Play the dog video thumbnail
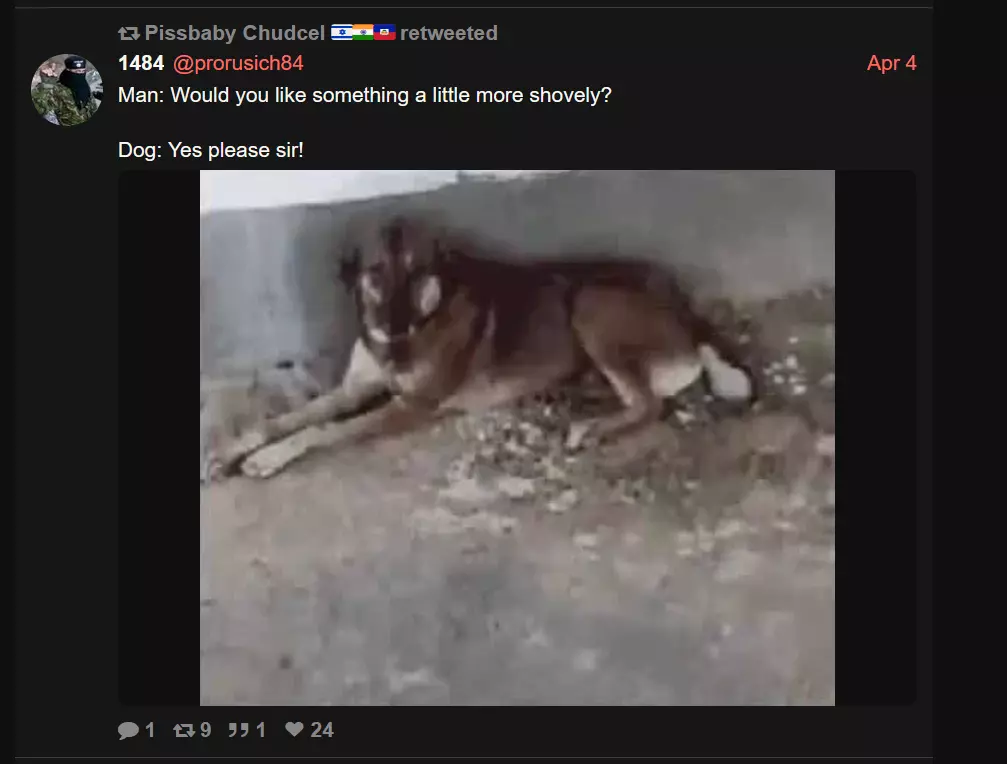This screenshot has width=1007, height=764. 517,438
